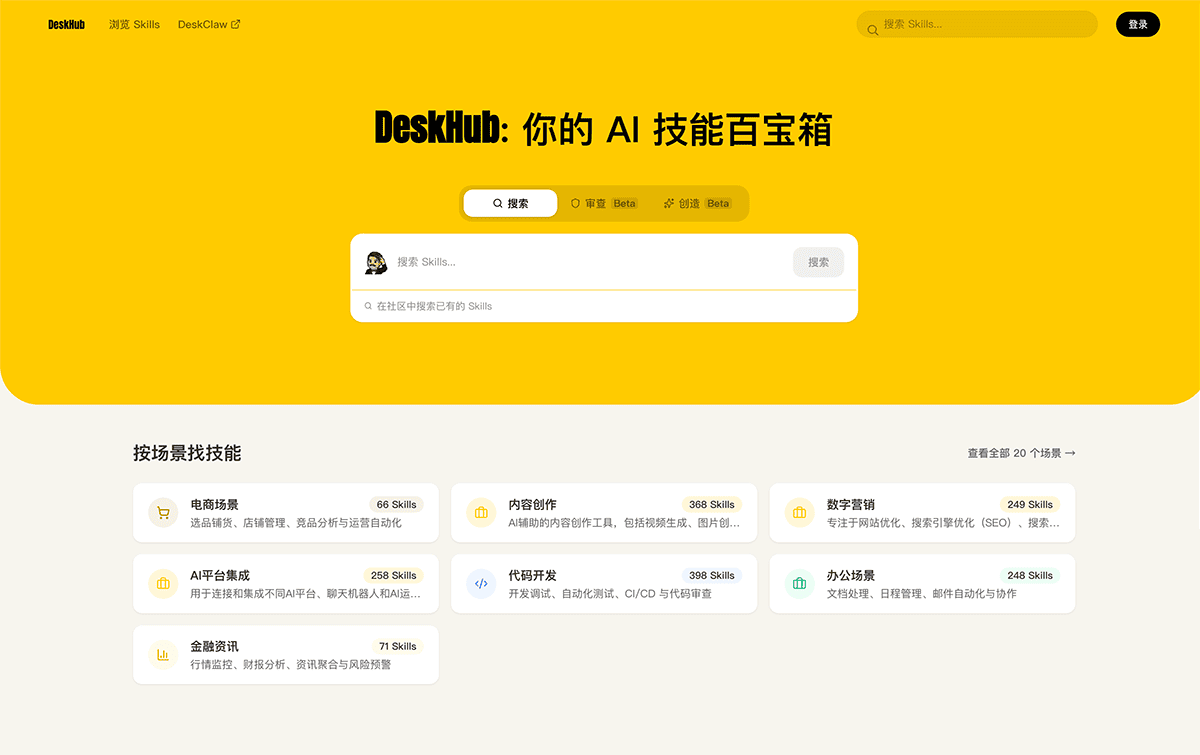The height and width of the screenshot is (755, 1200).
Task: Click the 内容创作 category icon
Action: click(481, 512)
